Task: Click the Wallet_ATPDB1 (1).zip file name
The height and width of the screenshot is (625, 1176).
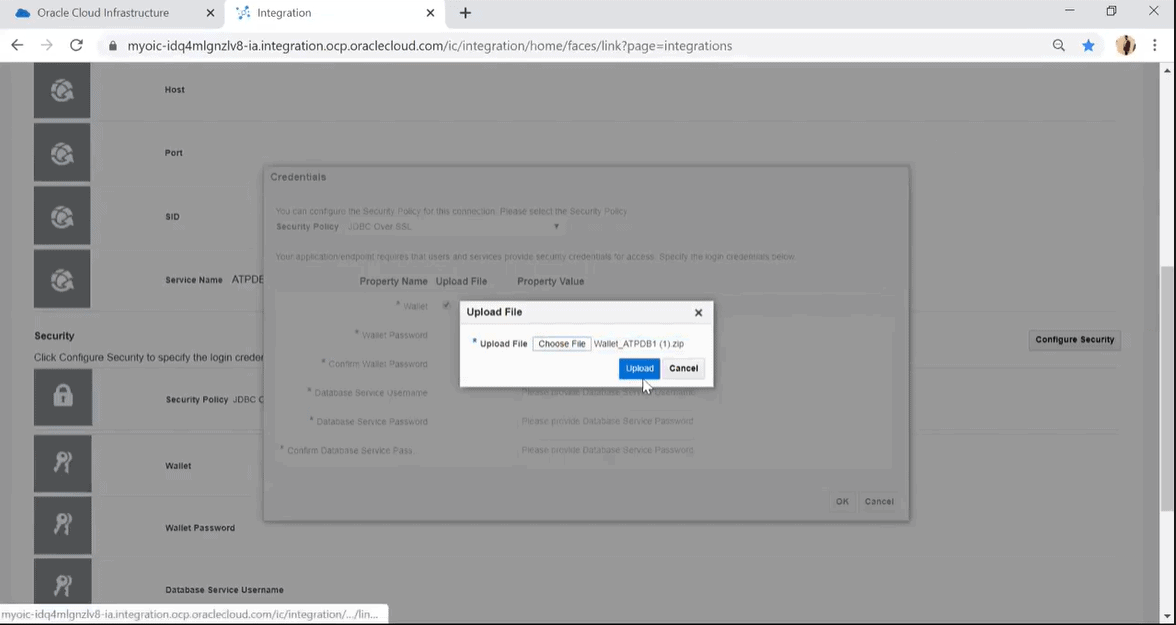Action: [638, 344]
